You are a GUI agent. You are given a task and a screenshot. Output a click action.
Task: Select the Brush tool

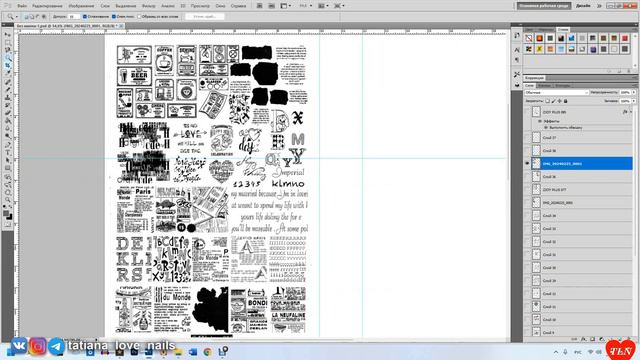[8, 90]
